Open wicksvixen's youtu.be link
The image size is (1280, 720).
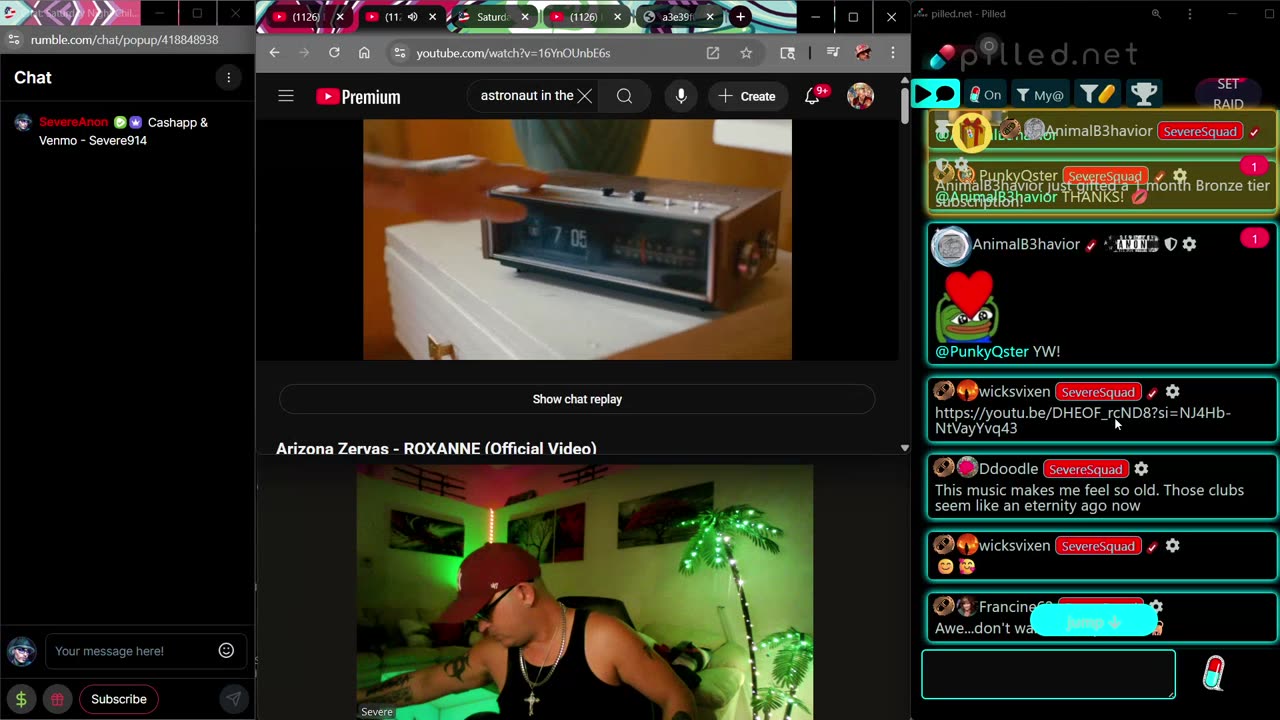tap(1082, 420)
